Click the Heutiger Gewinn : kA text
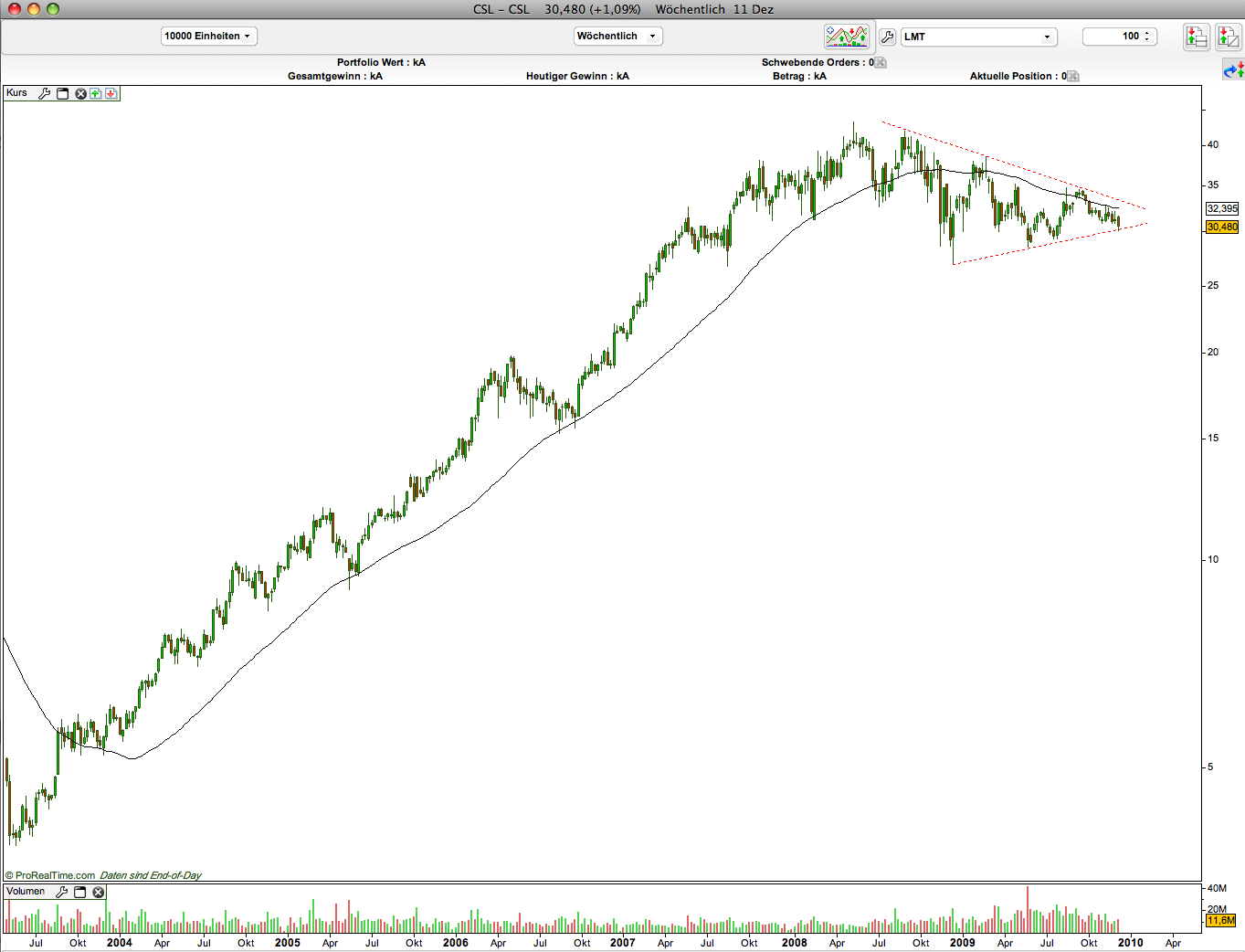Image resolution: width=1245 pixels, height=952 pixels. pos(577,76)
